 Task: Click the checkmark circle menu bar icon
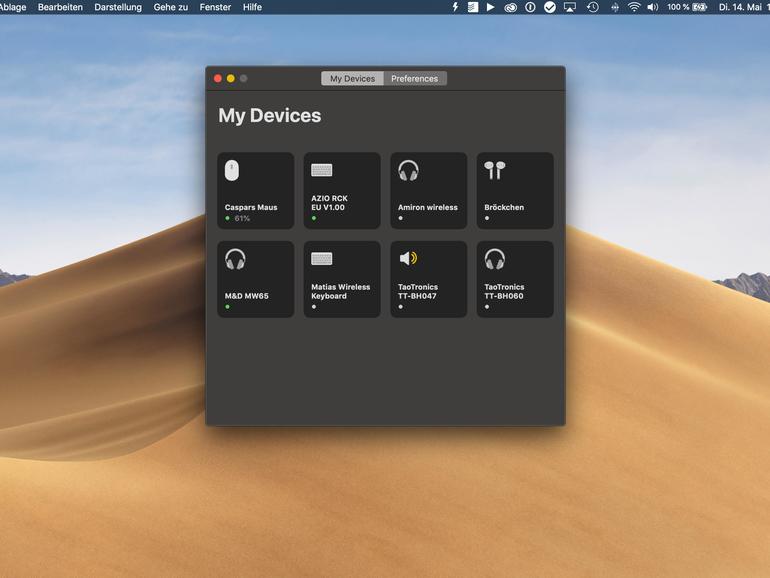(x=550, y=7)
